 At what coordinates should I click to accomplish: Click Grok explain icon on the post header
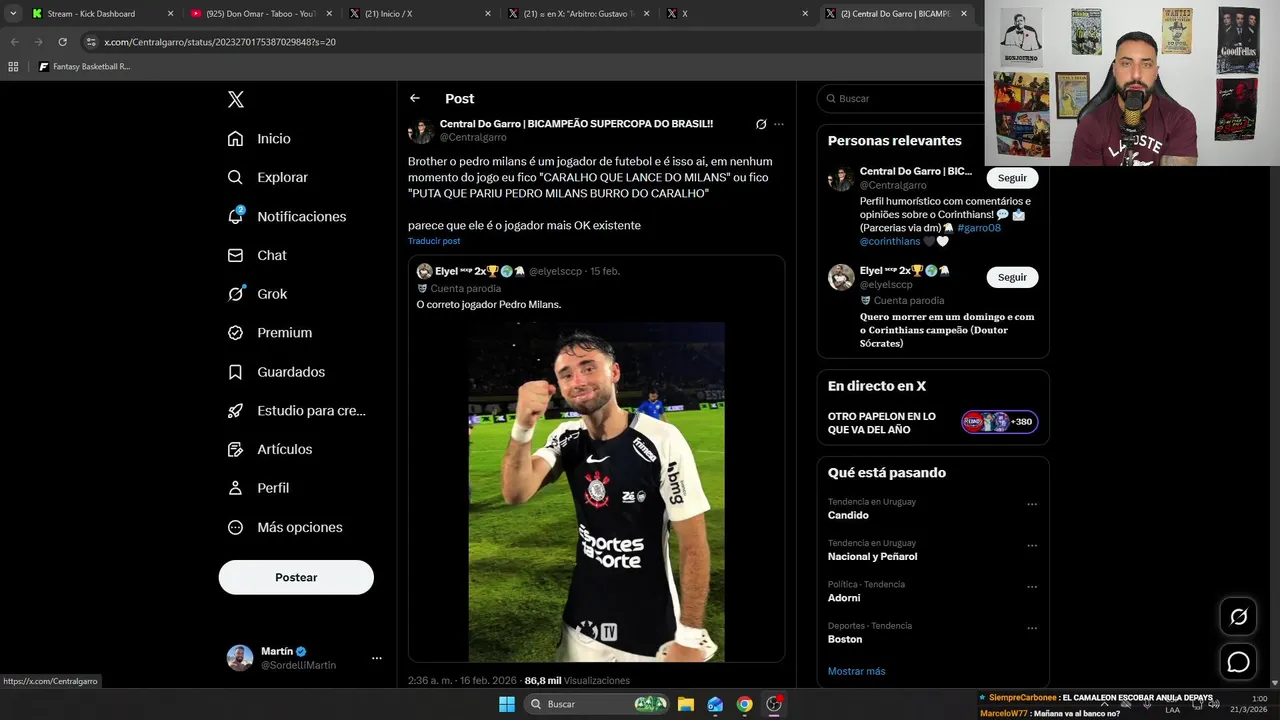[x=761, y=124]
